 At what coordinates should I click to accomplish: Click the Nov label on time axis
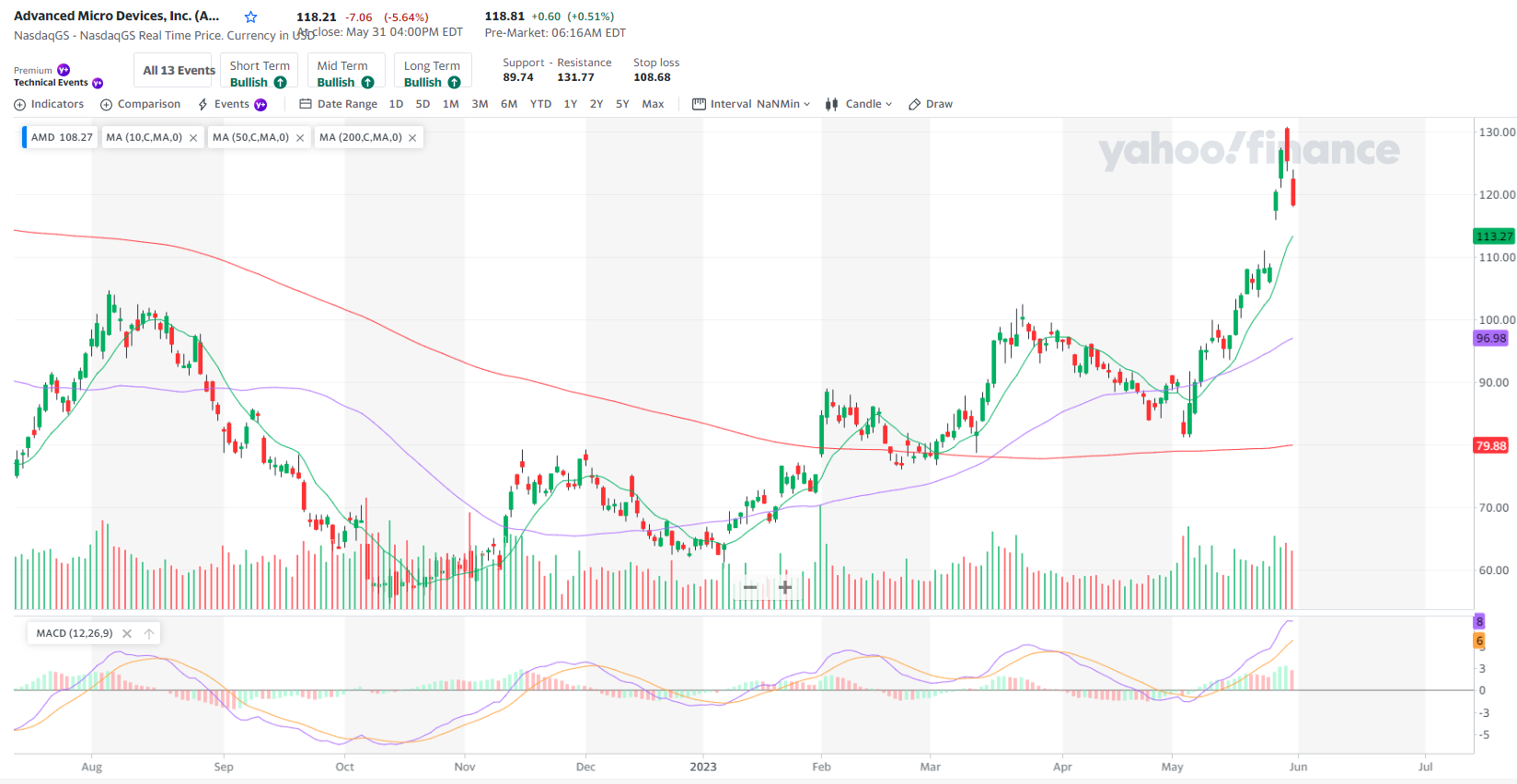coord(465,767)
